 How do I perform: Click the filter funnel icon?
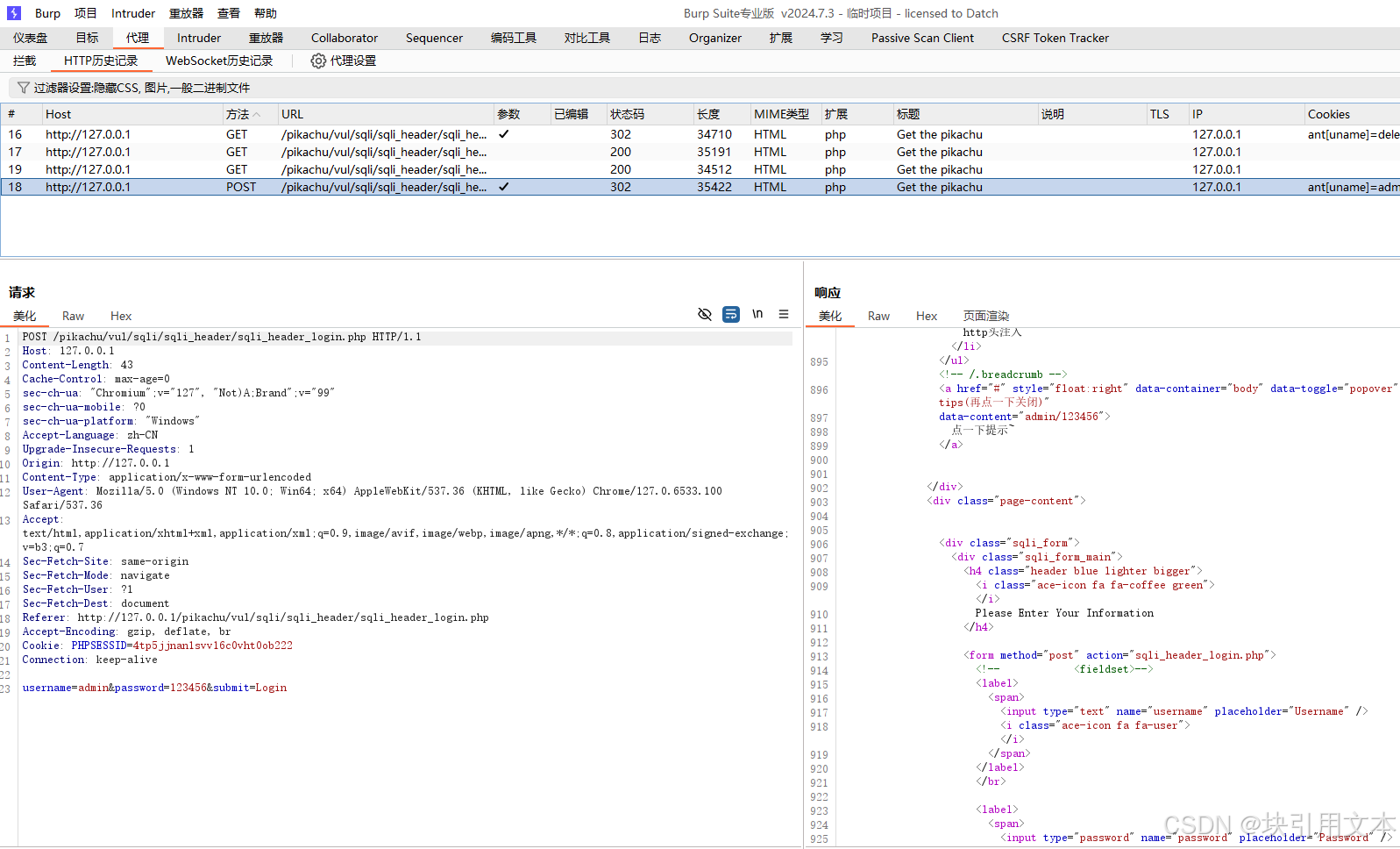(x=24, y=88)
